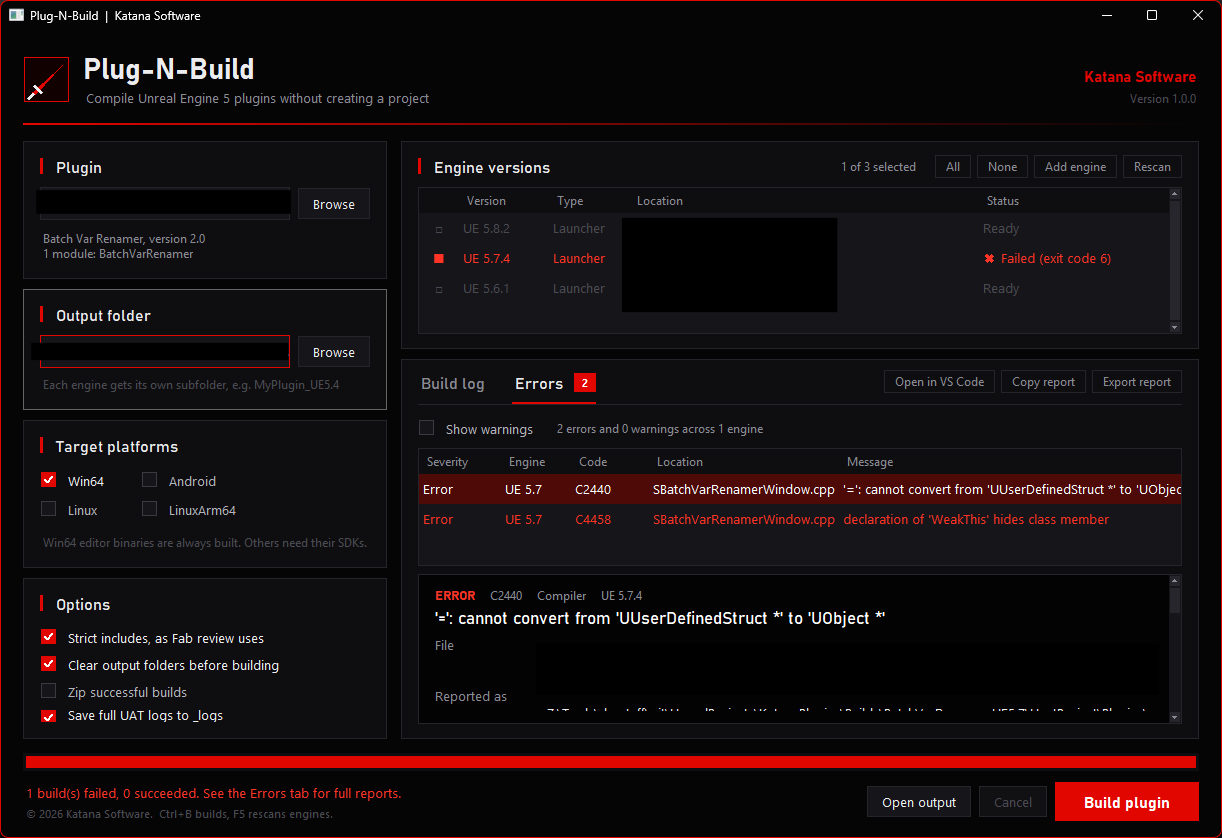Sort errors by Severity column header
Viewport: 1222px width, 838px height.
coord(447,462)
